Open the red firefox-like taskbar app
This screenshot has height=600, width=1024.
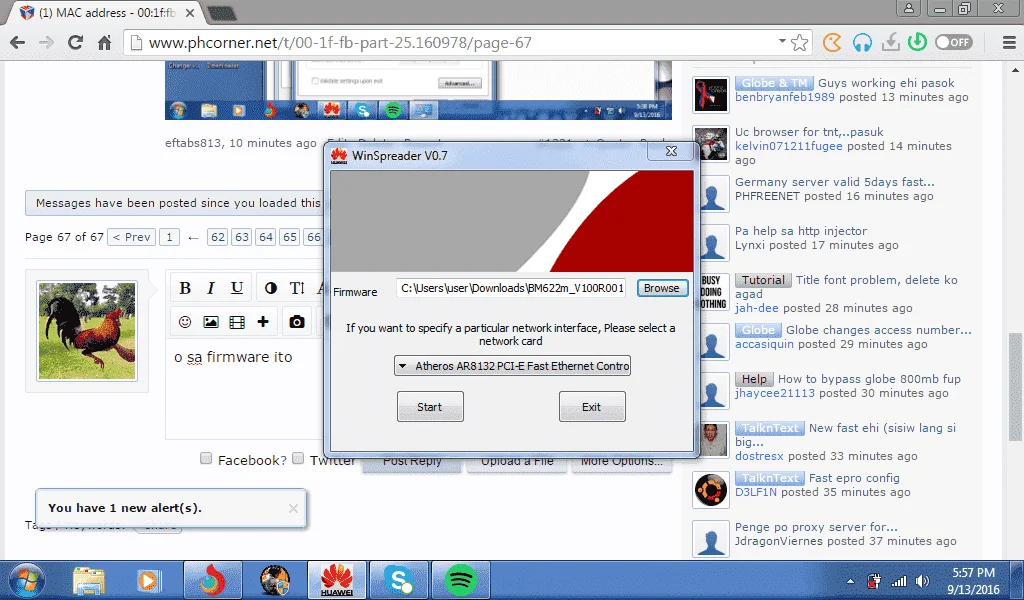point(212,580)
